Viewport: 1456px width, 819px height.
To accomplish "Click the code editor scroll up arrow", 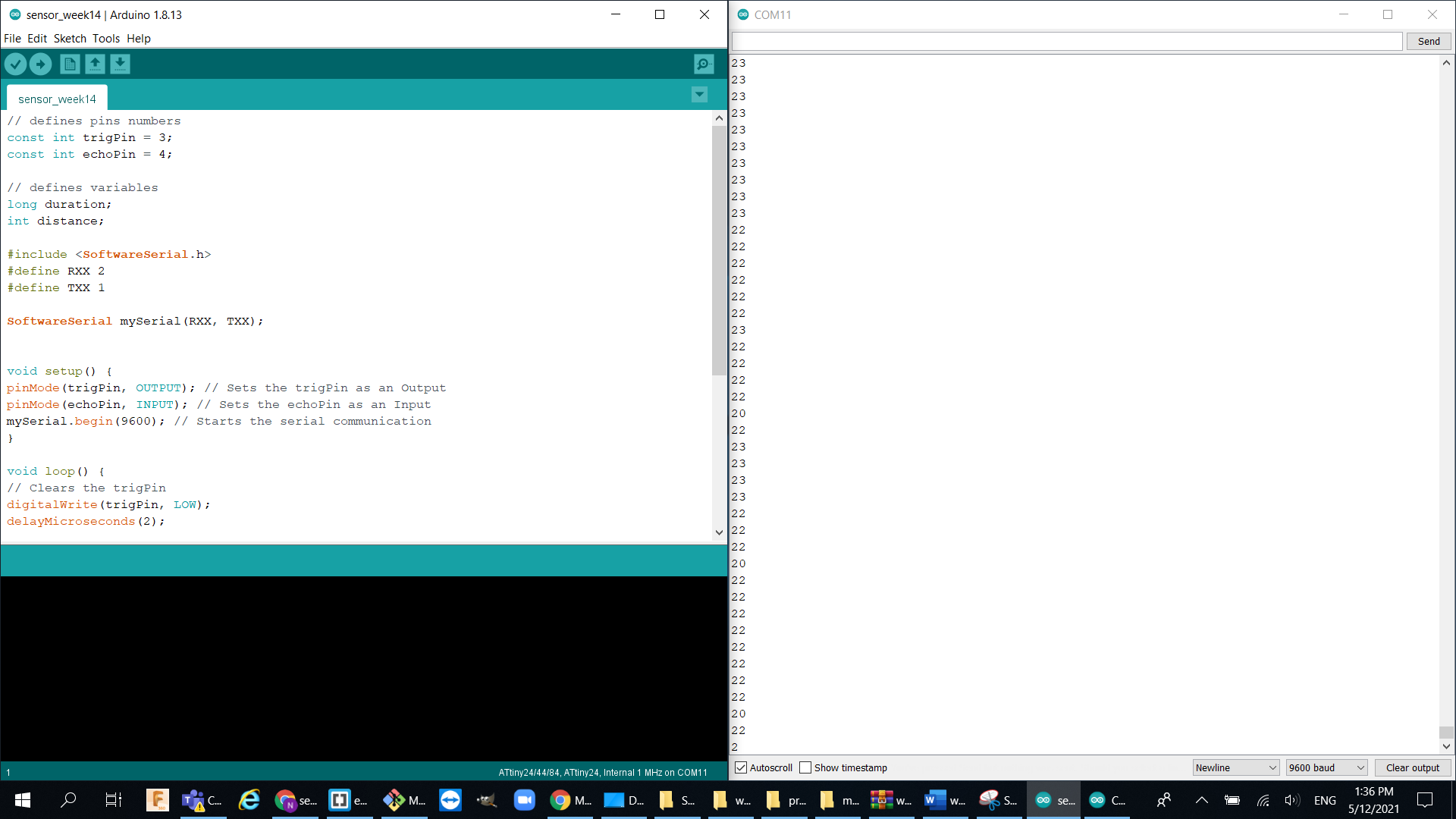I will (x=719, y=118).
